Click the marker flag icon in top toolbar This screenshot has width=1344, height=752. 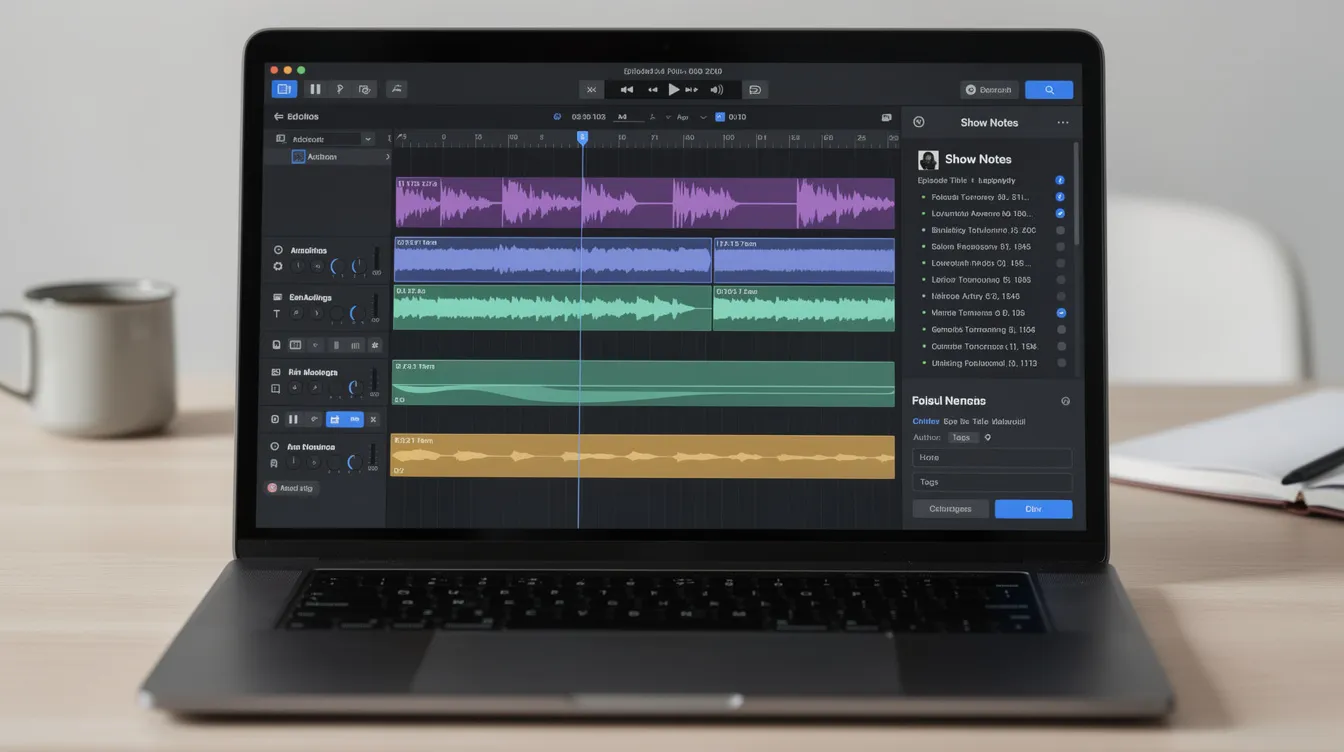[x=340, y=89]
